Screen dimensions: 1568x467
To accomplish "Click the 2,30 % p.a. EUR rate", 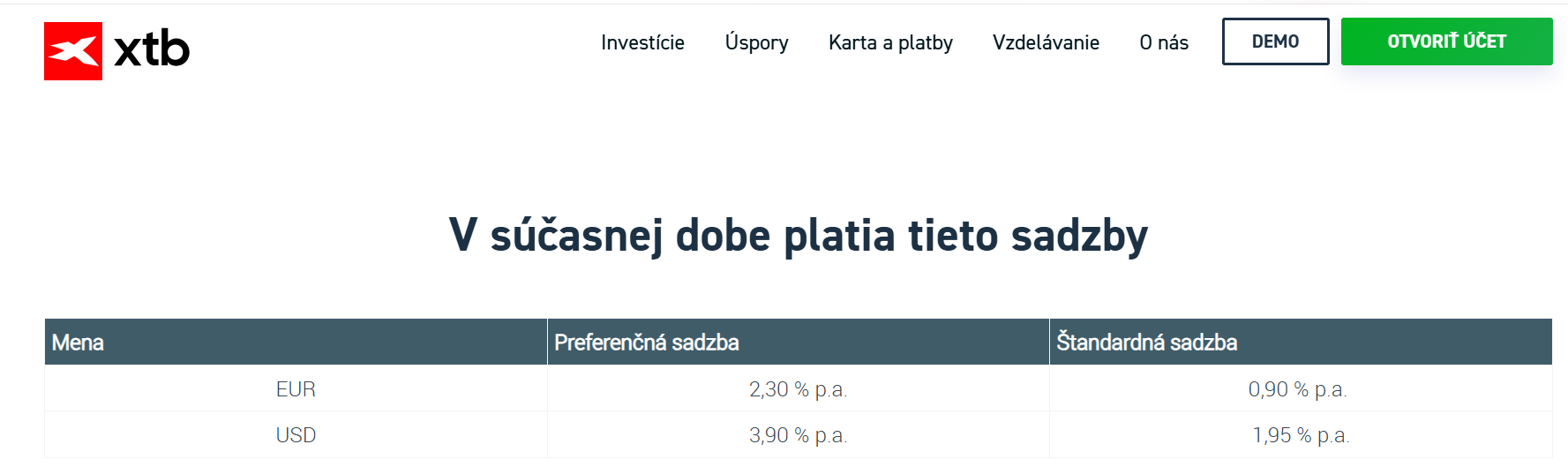I will coord(798,389).
